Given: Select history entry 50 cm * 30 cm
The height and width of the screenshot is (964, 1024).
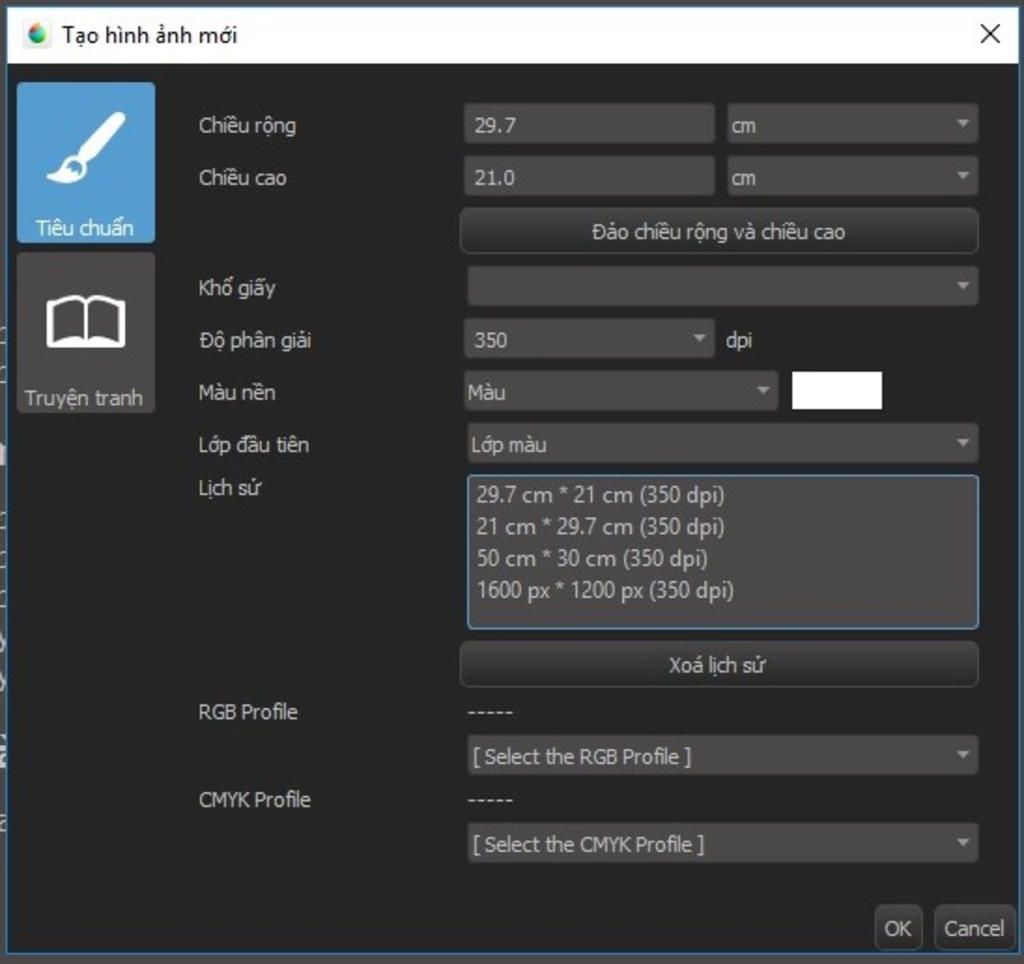Looking at the screenshot, I should (592, 558).
